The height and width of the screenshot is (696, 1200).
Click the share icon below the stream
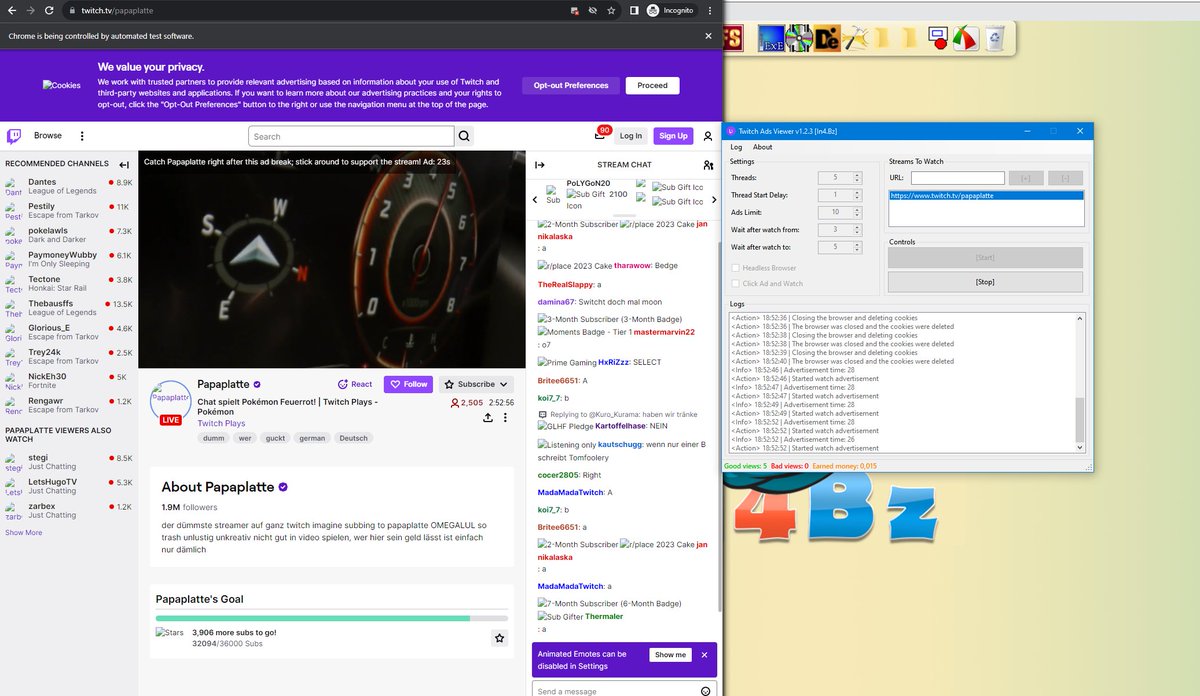488,418
